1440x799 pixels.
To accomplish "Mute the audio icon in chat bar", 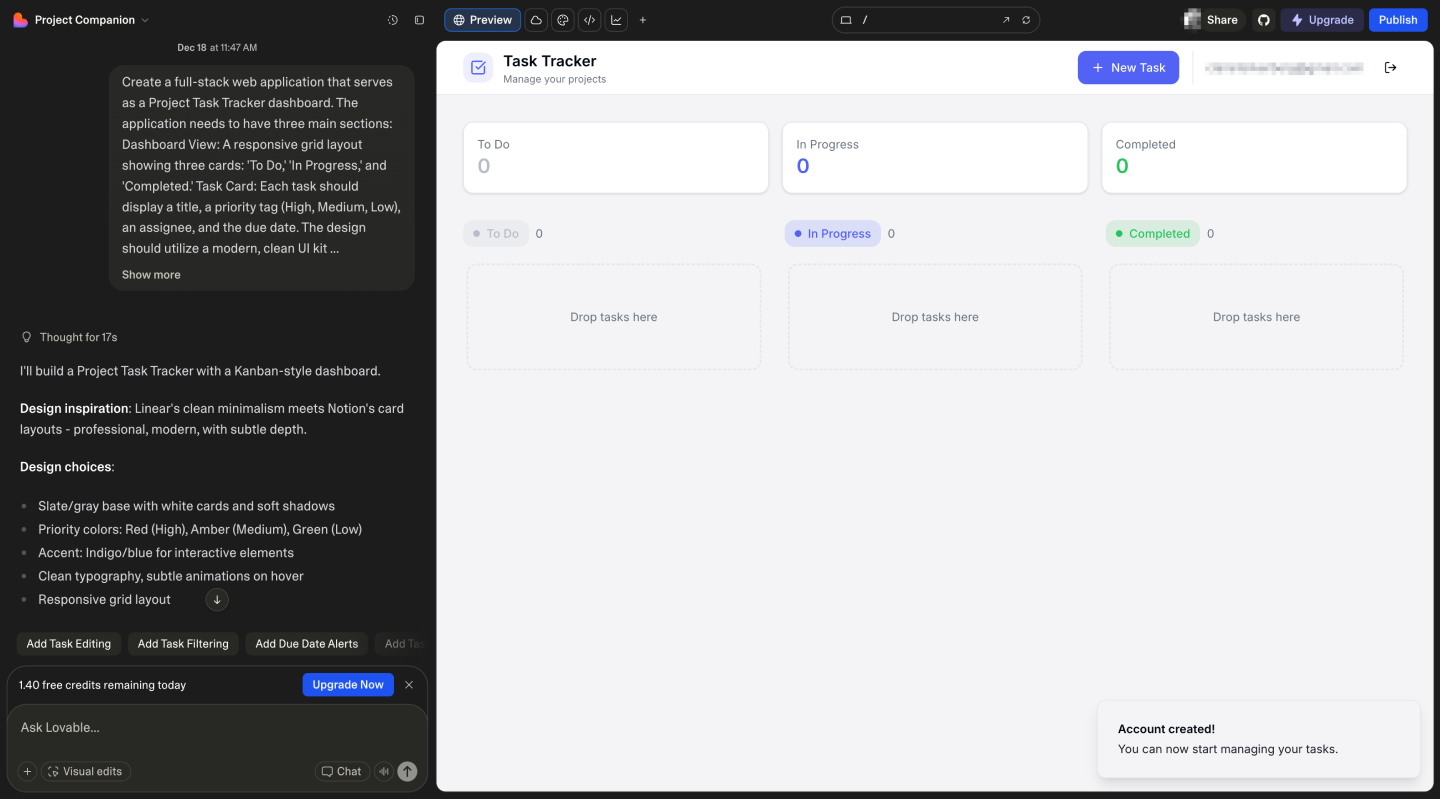I will pyautogui.click(x=383, y=771).
